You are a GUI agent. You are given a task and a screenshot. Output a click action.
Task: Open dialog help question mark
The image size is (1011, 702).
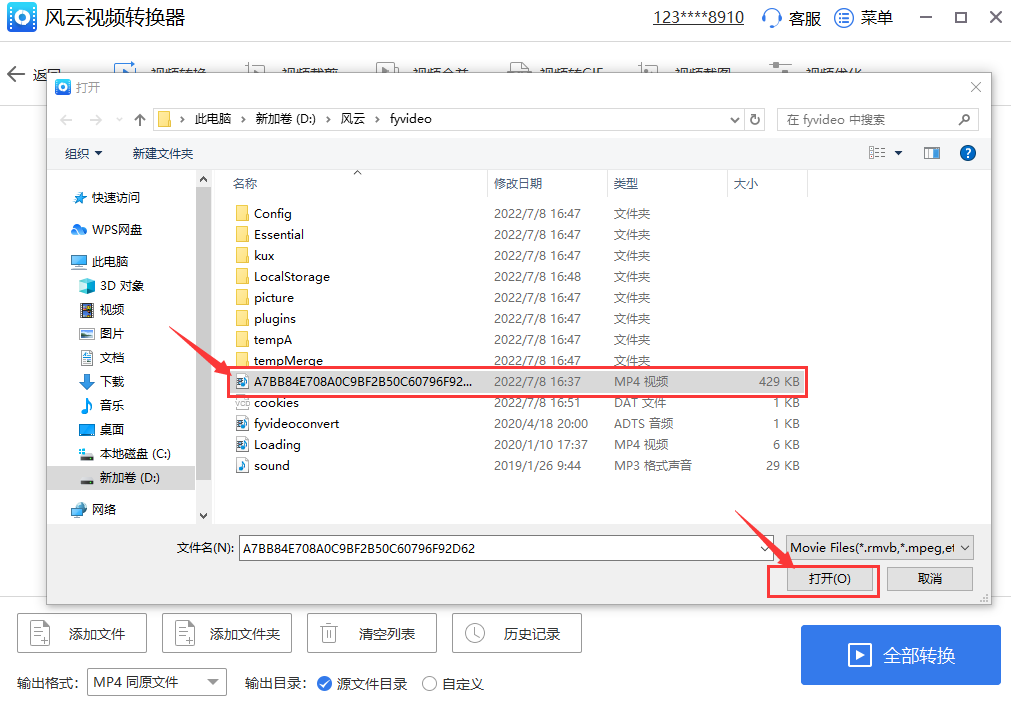(967, 153)
